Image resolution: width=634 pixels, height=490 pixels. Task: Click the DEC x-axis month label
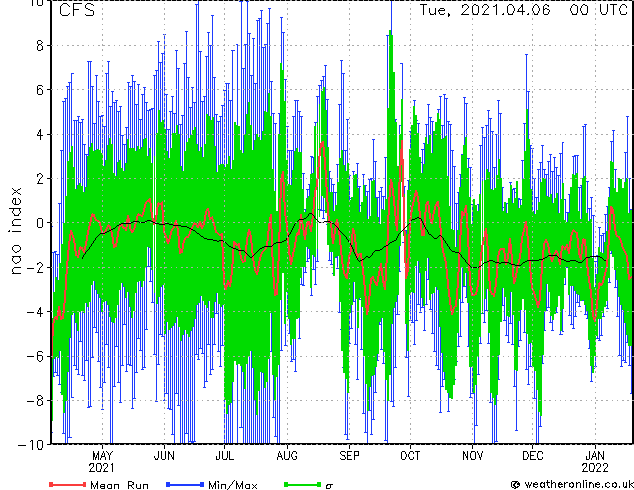(533, 456)
